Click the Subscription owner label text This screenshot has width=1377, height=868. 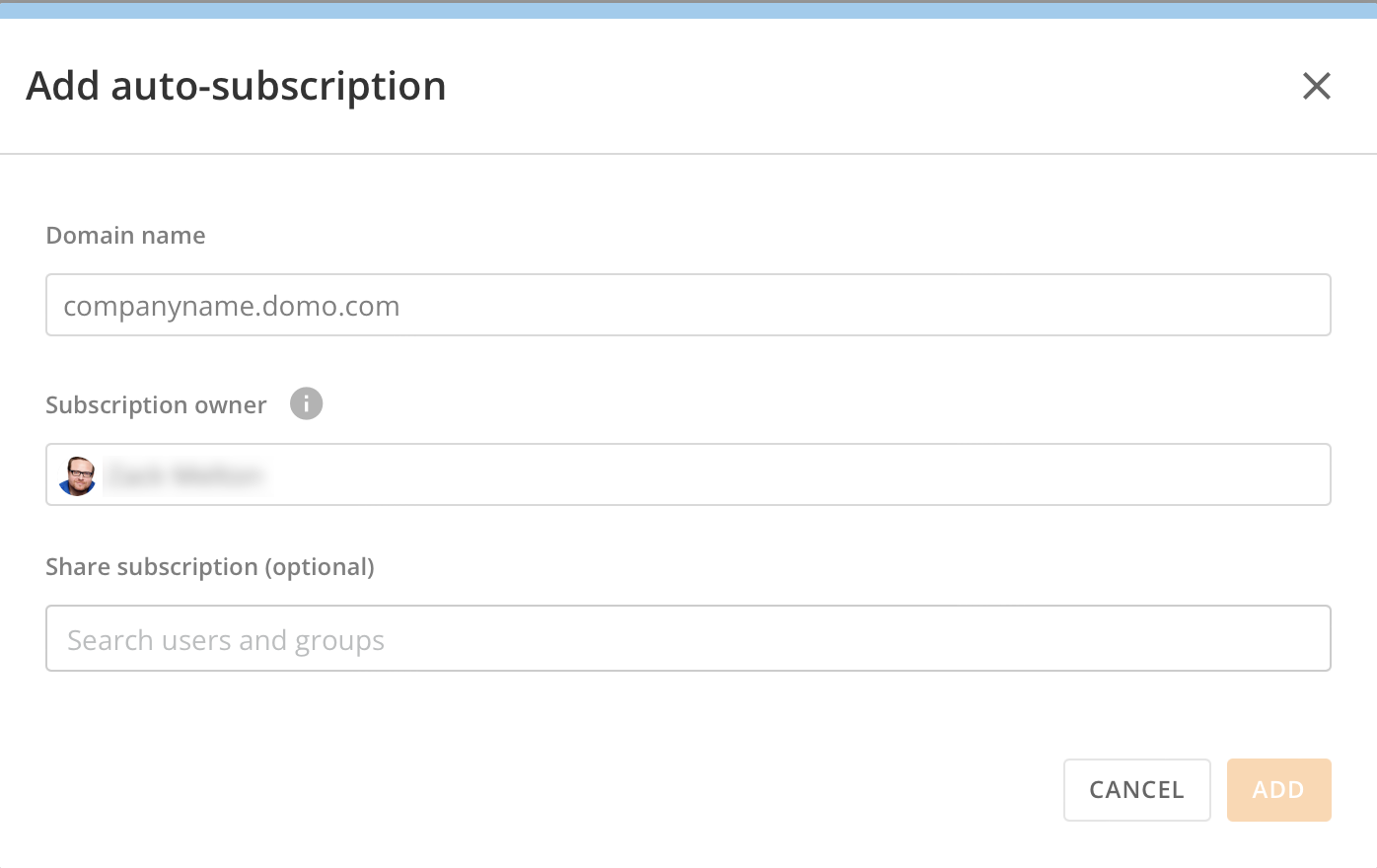pos(156,404)
